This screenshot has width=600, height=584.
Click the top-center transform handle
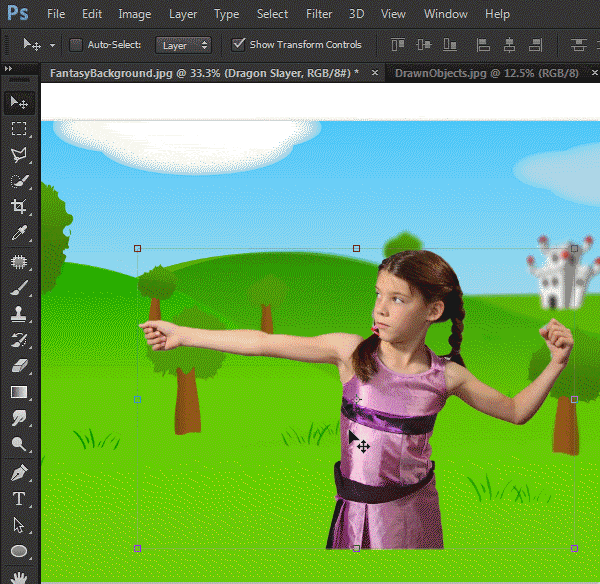(x=356, y=249)
